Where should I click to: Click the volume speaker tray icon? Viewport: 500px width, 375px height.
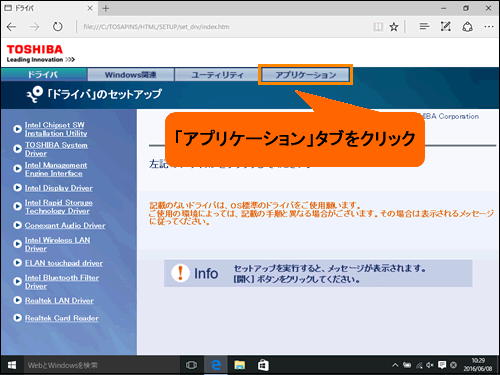[430, 365]
